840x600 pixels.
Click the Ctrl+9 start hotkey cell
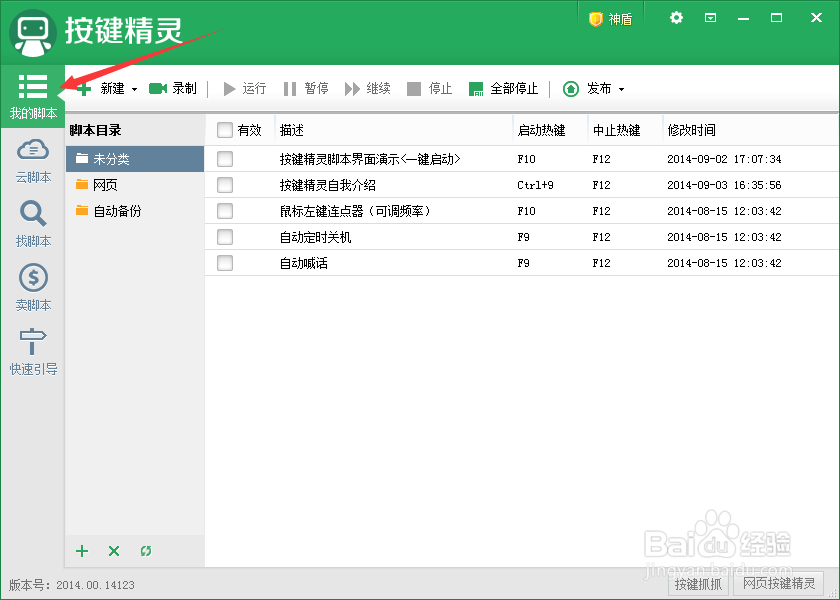click(535, 185)
